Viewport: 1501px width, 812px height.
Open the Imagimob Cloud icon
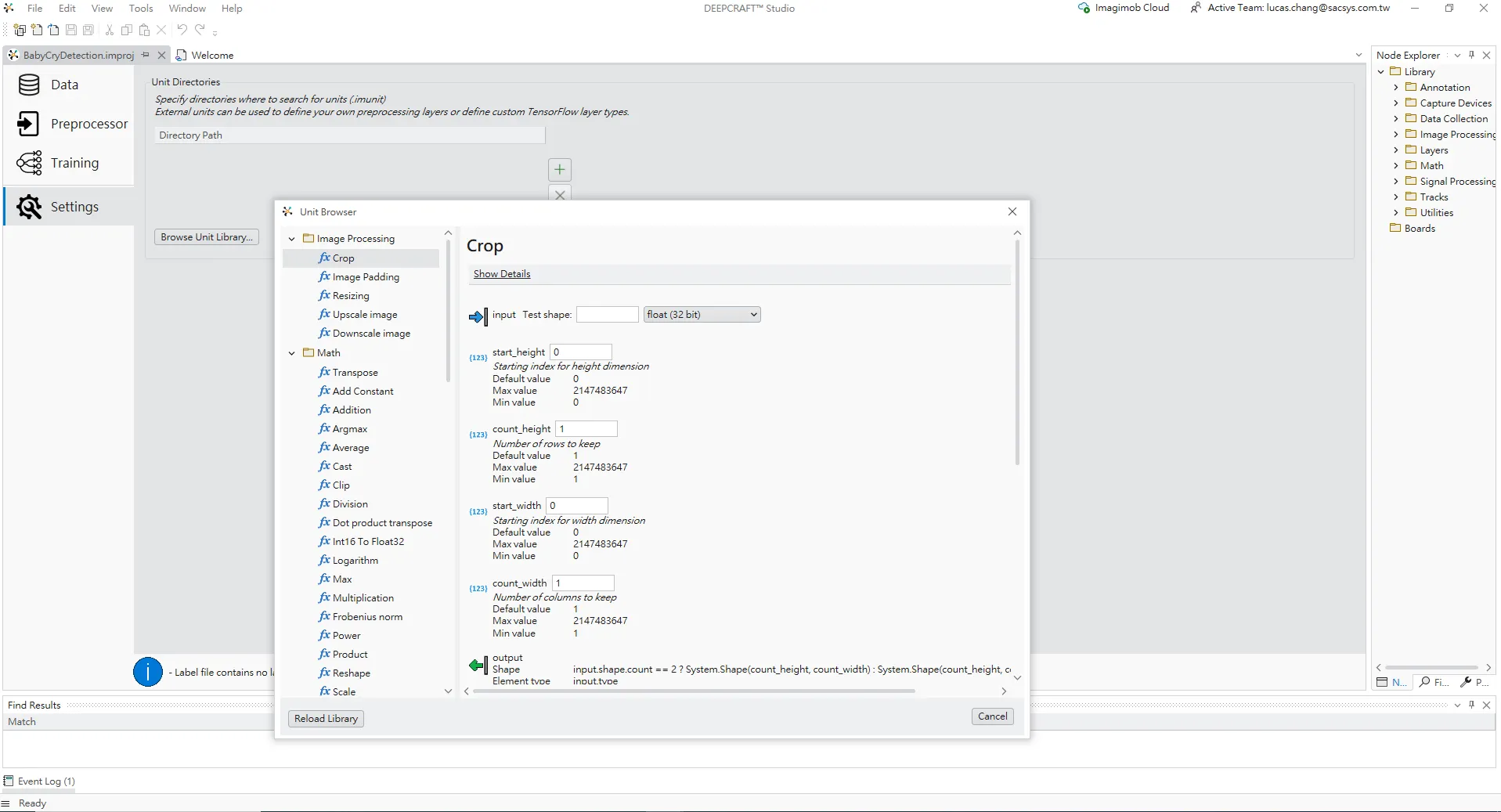click(x=1084, y=8)
